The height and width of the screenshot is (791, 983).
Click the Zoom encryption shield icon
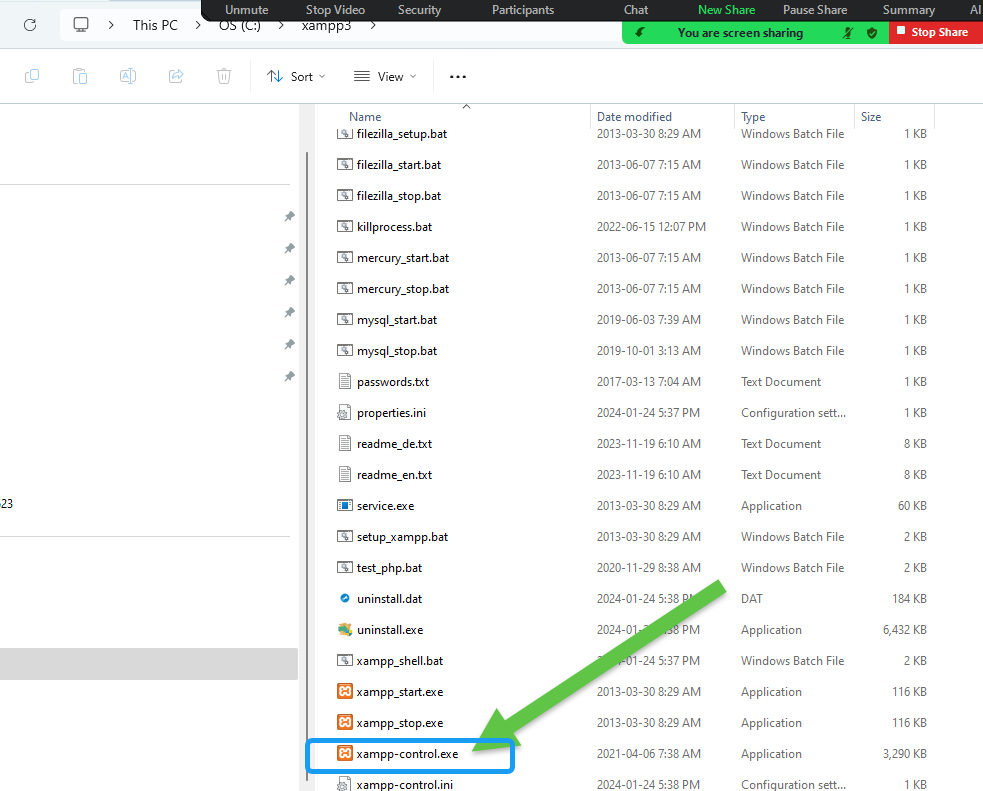871,33
